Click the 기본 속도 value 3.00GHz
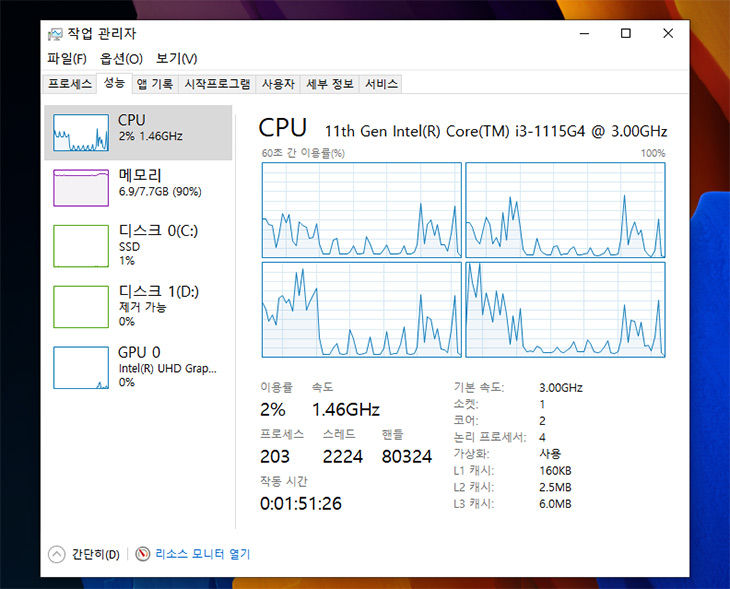 561,387
